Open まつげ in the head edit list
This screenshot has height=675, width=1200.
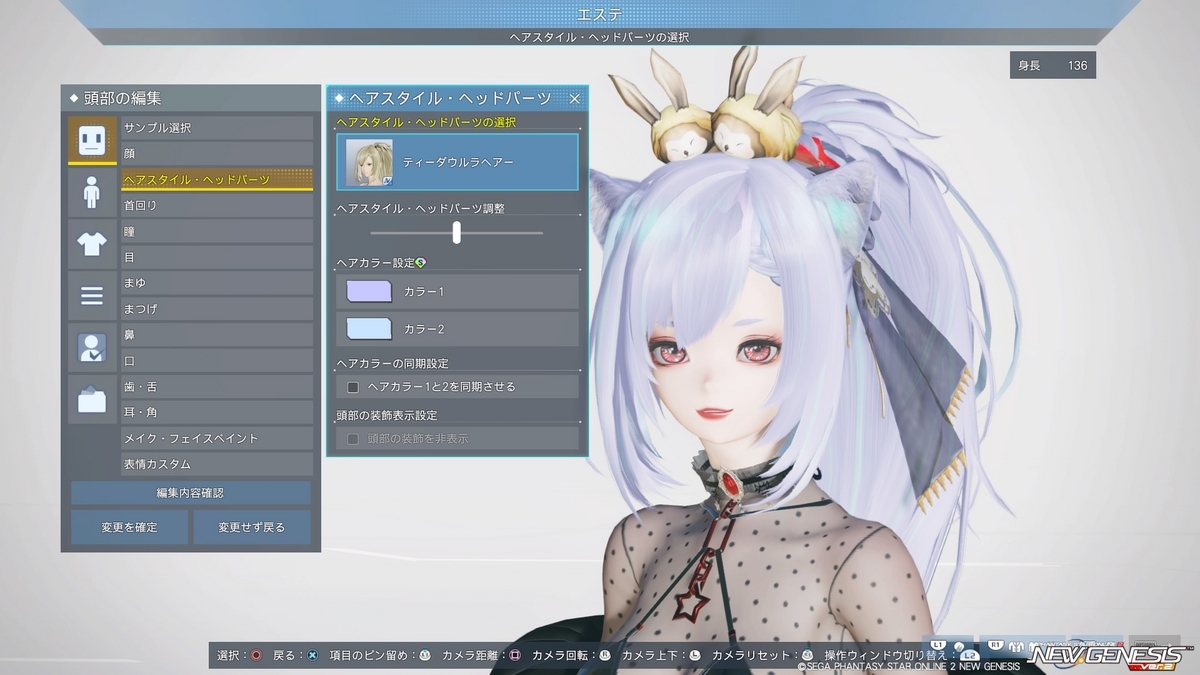(217, 309)
